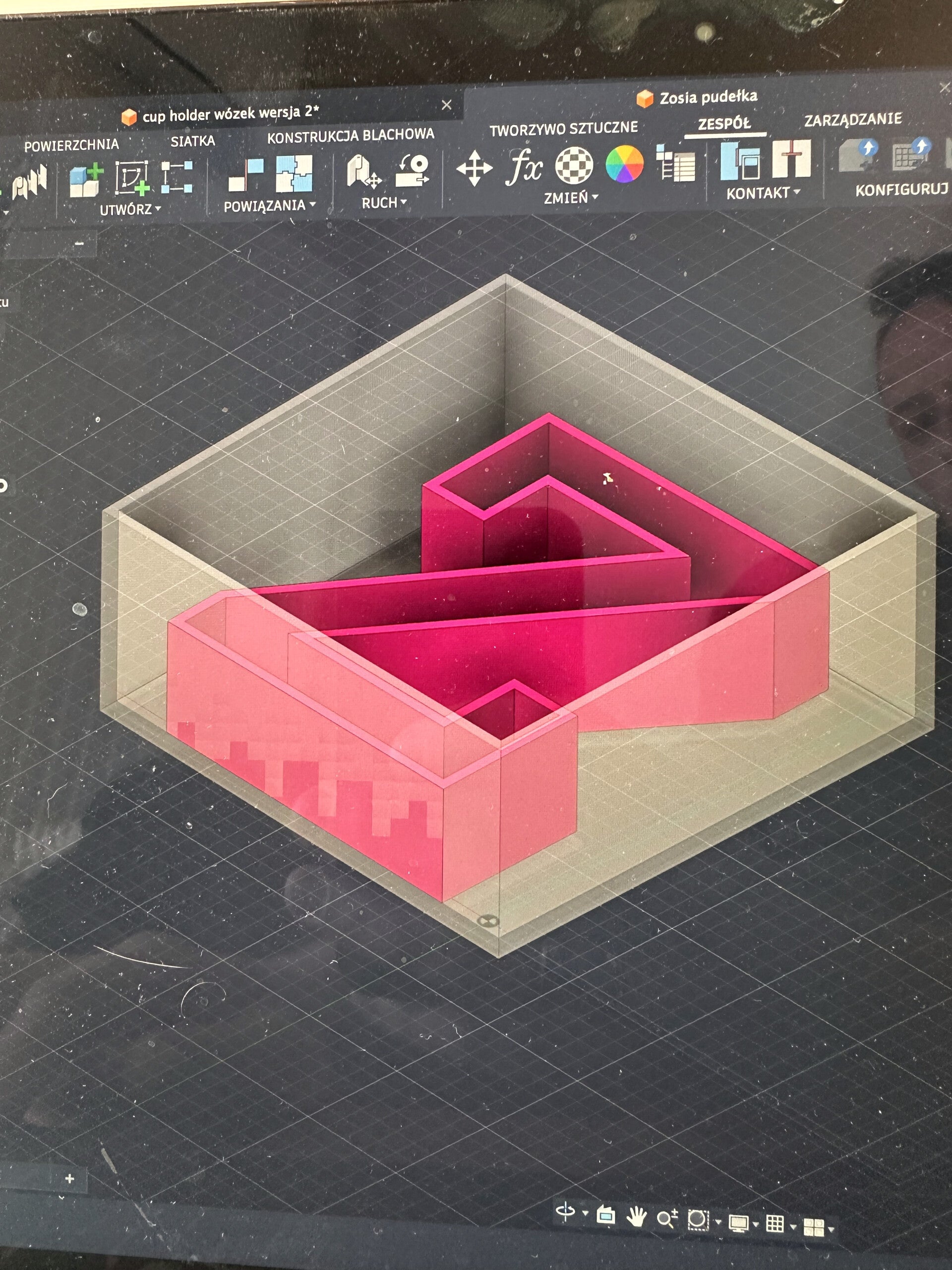
Task: Expand the UTWÓRZ dropdown menu
Action: tap(131, 209)
